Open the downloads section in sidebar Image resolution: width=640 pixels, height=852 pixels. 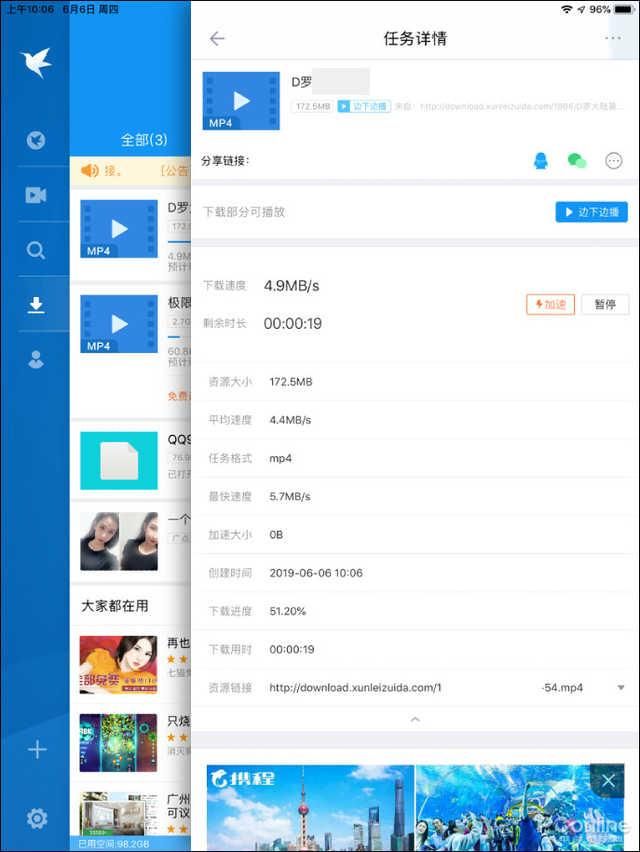(36, 306)
